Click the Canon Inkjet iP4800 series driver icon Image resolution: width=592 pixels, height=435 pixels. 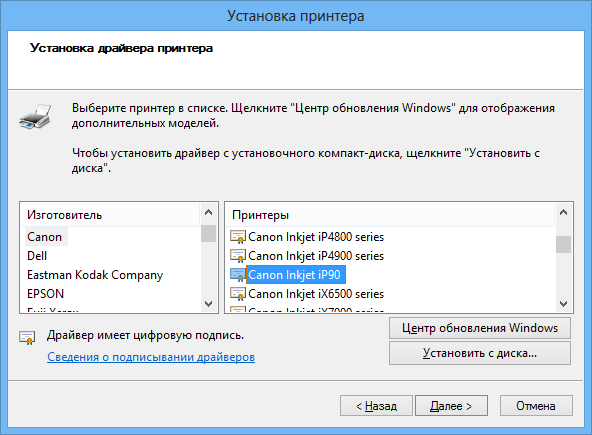pos(238,237)
